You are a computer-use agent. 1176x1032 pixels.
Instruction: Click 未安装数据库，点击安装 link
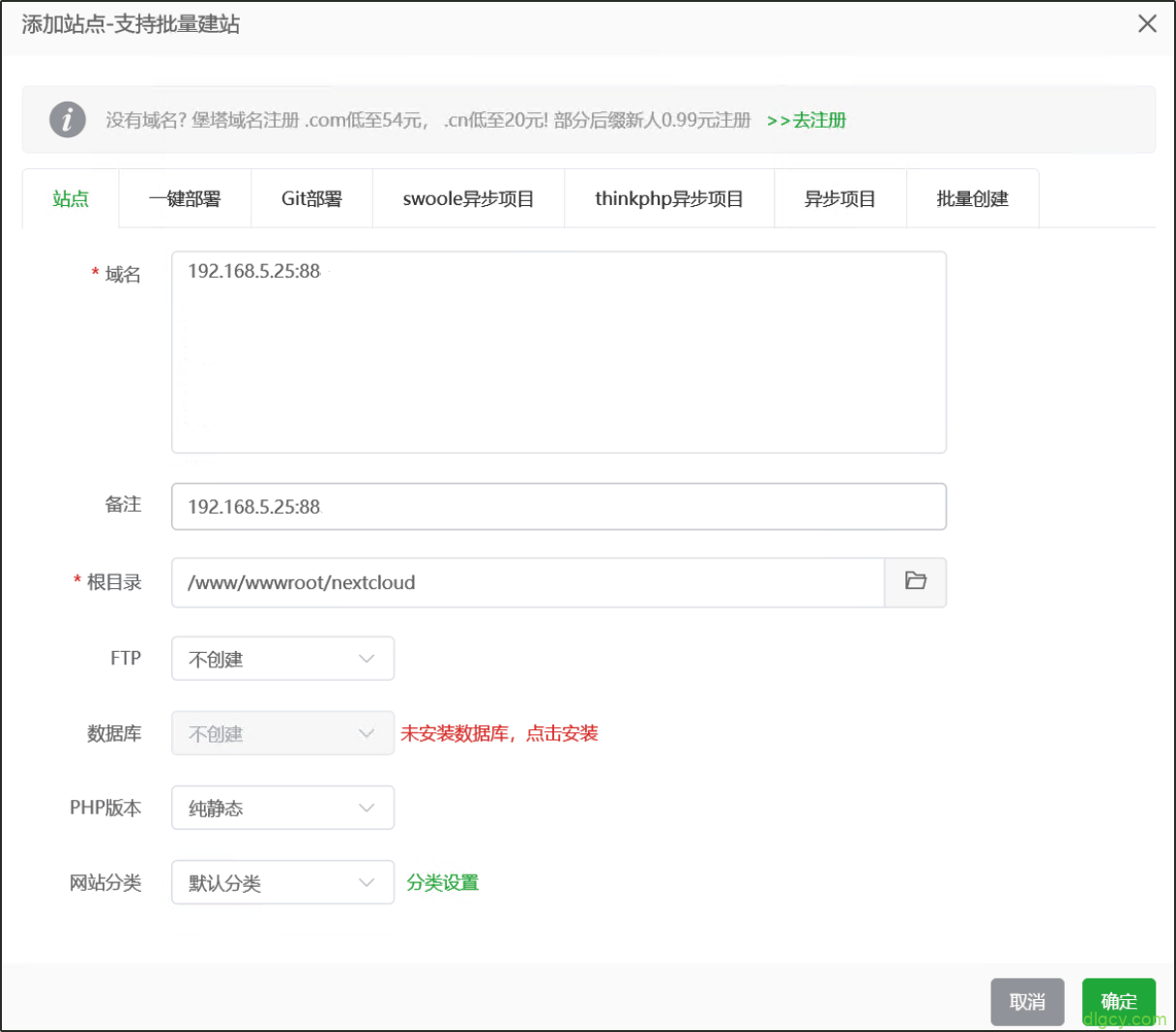[500, 733]
